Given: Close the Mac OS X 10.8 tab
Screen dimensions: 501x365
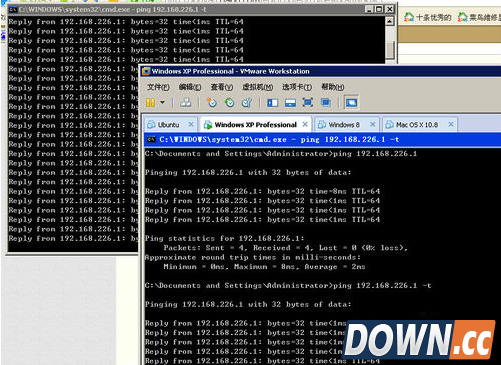Looking at the screenshot, I should tap(451, 124).
